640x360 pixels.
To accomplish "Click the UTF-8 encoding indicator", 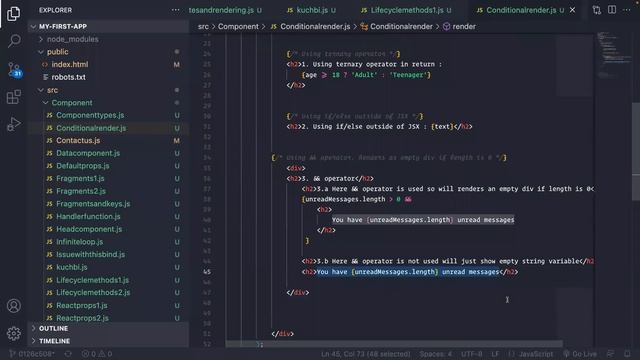I will click(471, 354).
